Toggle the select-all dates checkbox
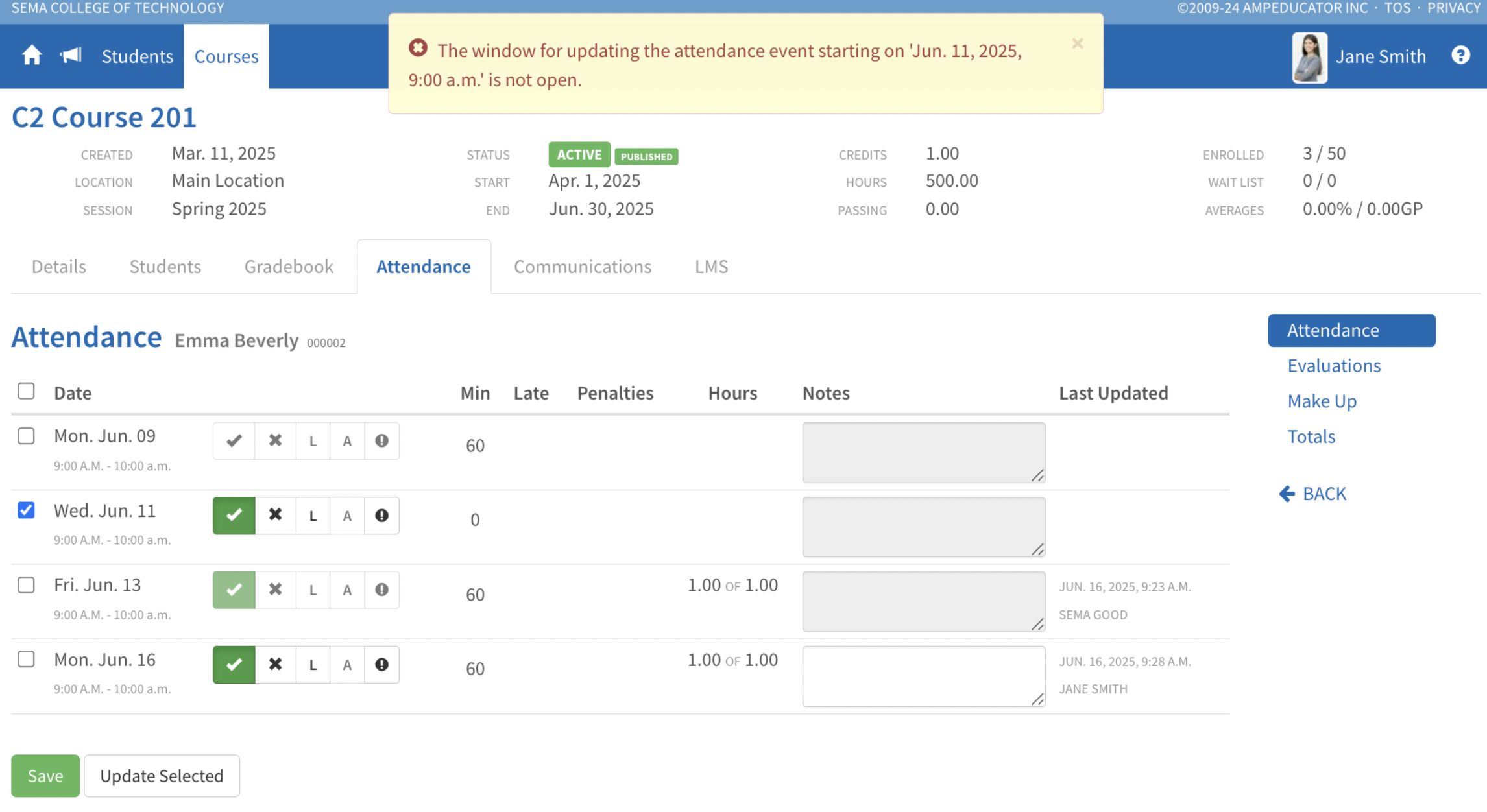1487x812 pixels. click(x=26, y=391)
